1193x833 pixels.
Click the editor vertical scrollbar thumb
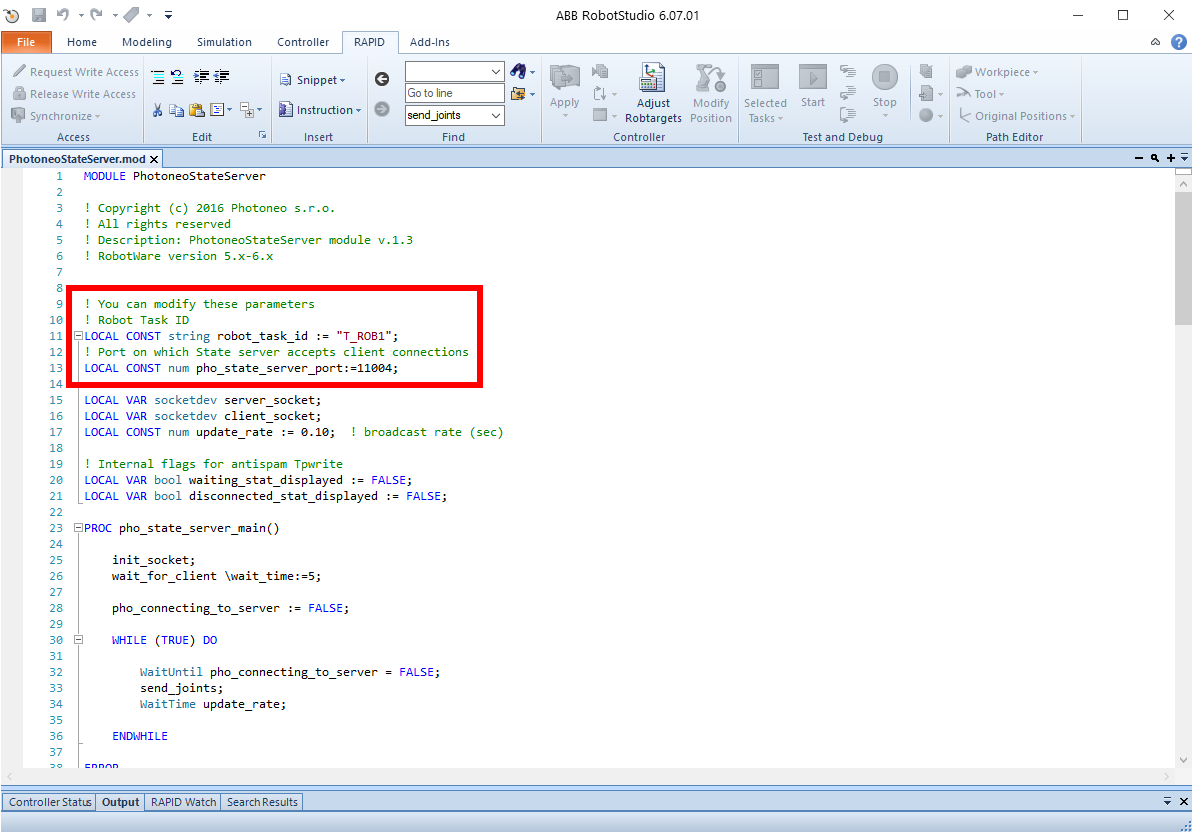1183,257
